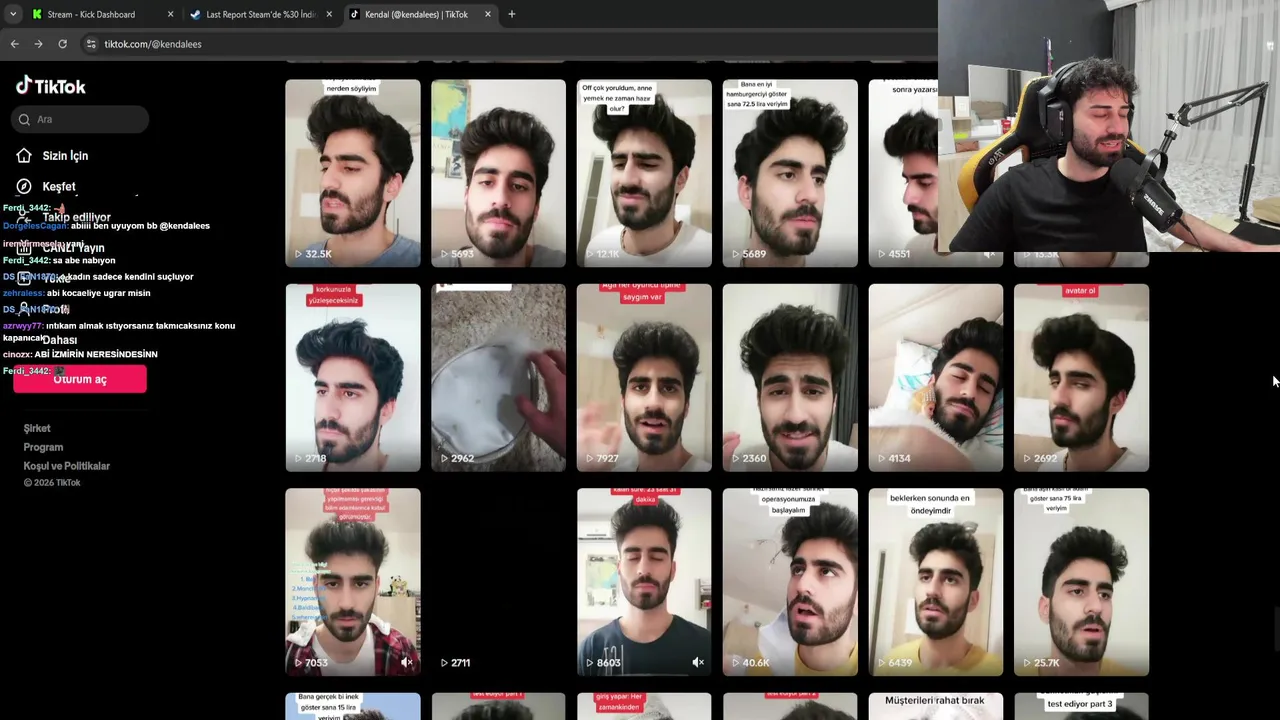The image size is (1280, 720).
Task: Open Koşul ve Politikalar link
Action: coord(66,466)
